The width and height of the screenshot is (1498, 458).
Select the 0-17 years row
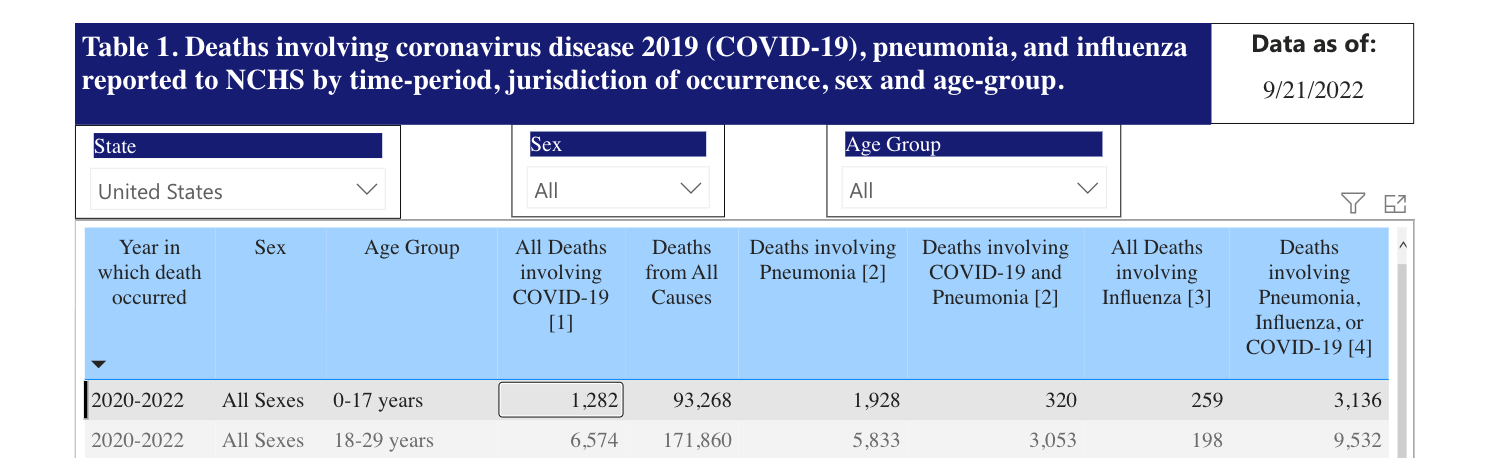click(x=378, y=401)
